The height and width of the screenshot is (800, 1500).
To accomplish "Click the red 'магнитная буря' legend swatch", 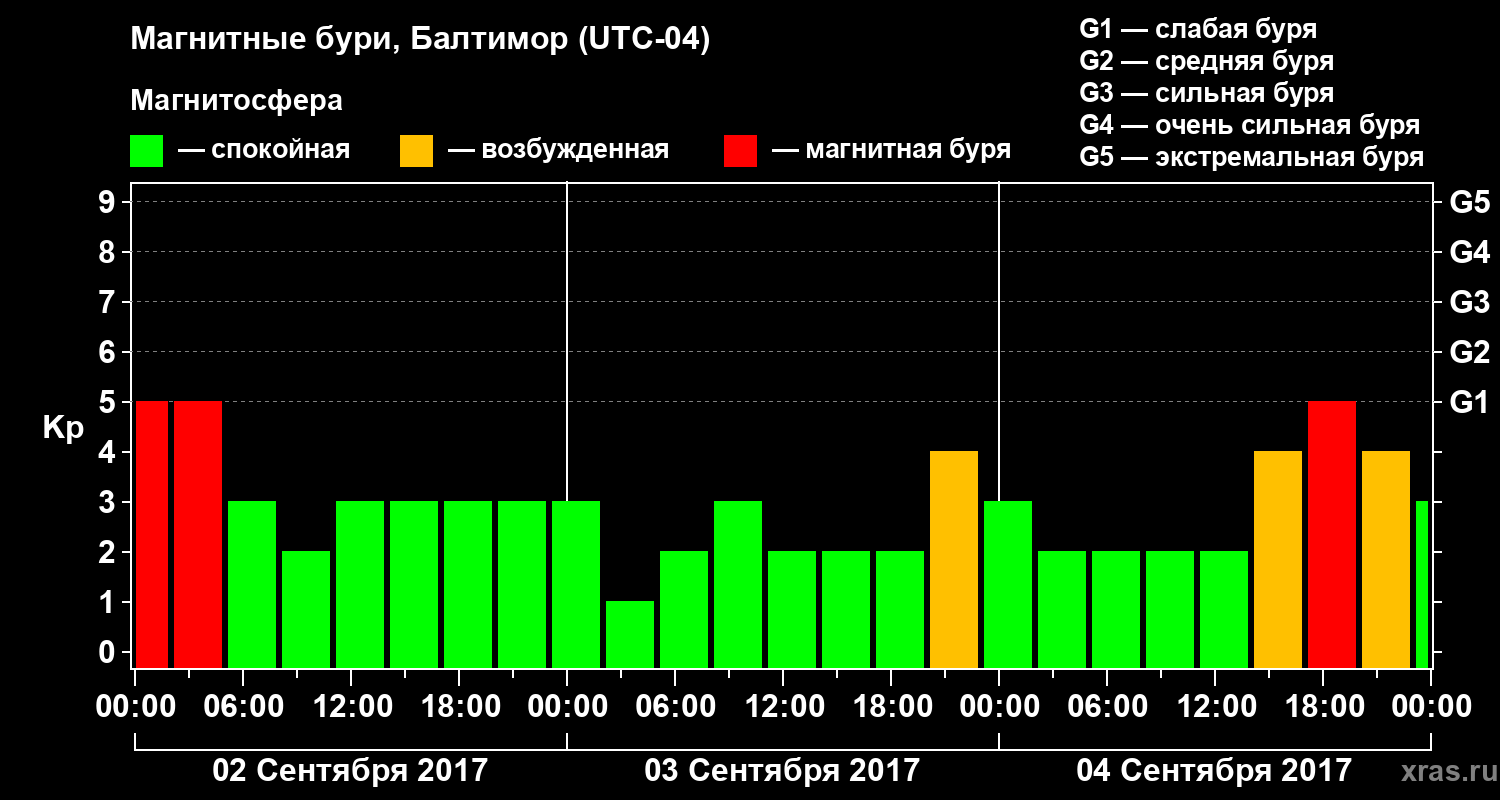I will (740, 151).
